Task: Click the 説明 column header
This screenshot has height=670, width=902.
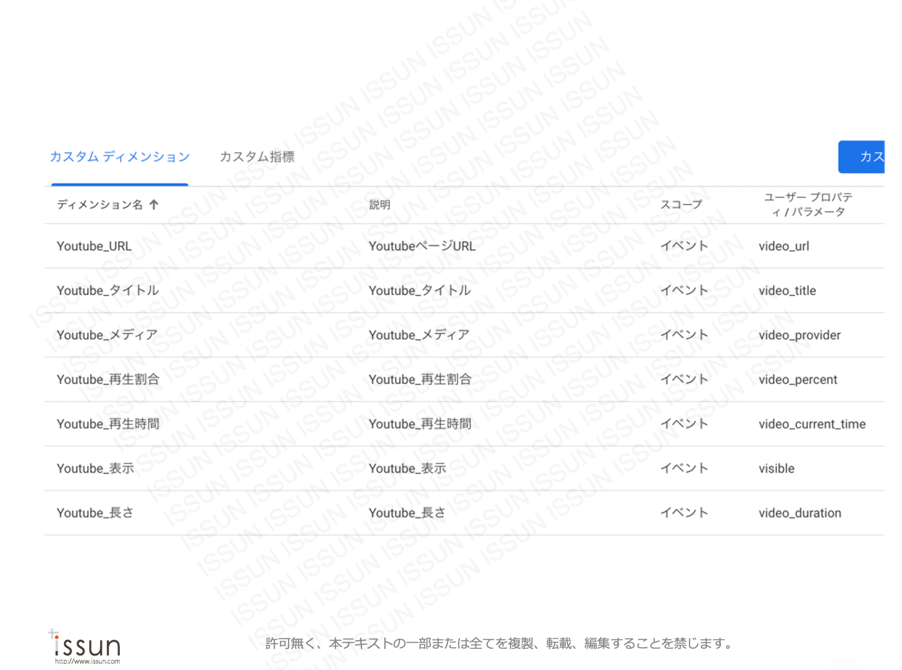Action: pos(379,205)
